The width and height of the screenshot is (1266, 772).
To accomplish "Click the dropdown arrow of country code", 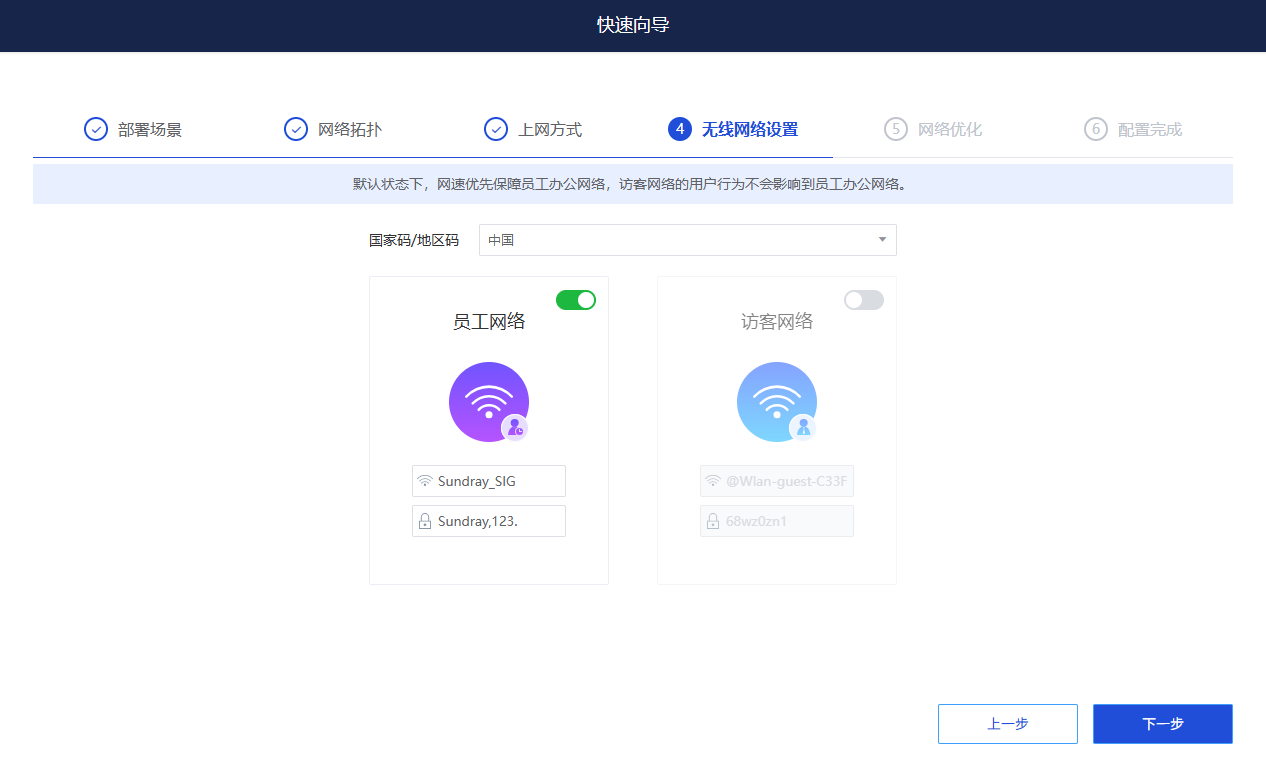I will pyautogui.click(x=882, y=240).
